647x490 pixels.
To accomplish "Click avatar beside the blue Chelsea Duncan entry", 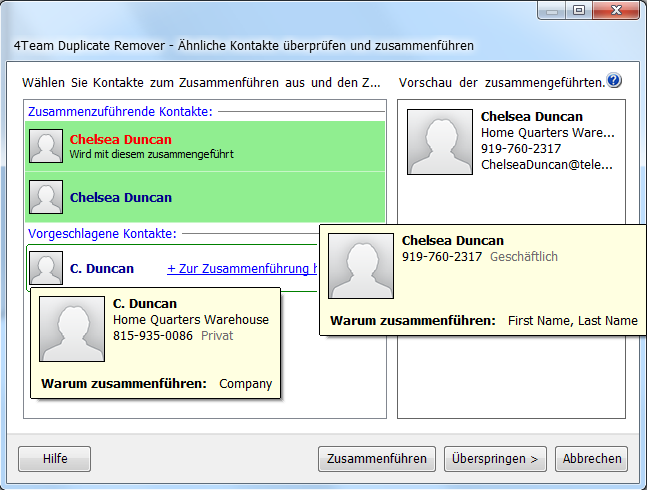I will point(46,197).
